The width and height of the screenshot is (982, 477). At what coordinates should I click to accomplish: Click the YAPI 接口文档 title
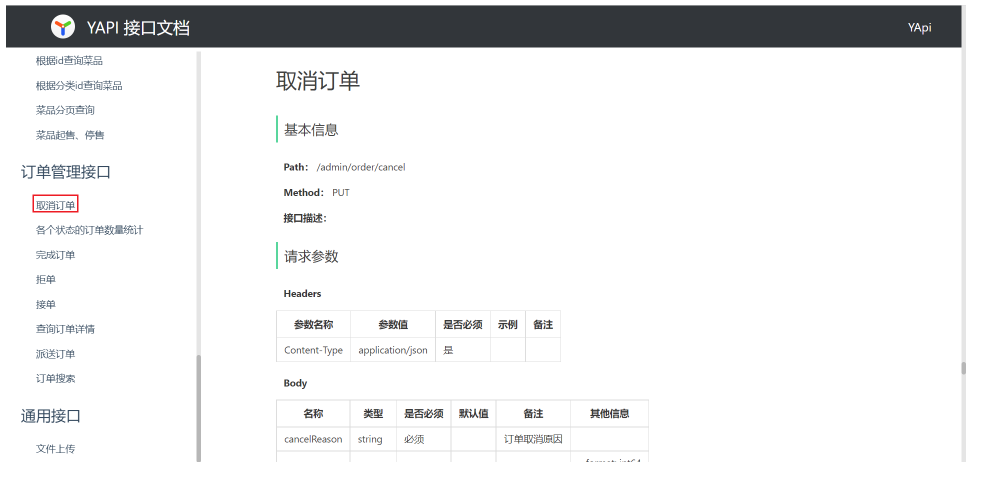point(138,28)
